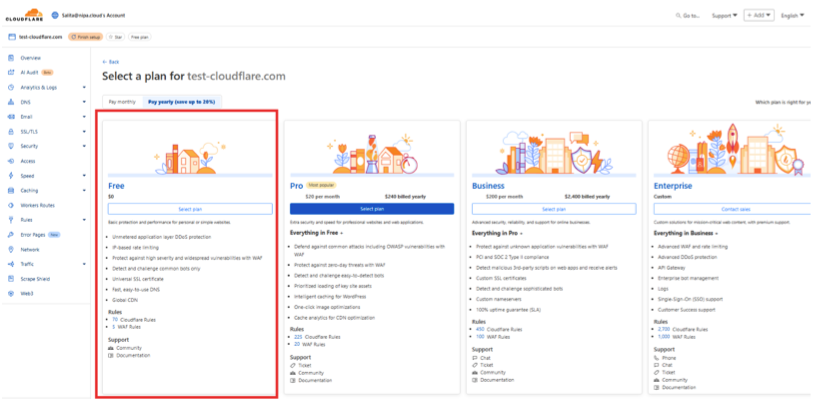Open Access in the sidebar
The width and height of the screenshot is (819, 399).
pyautogui.click(x=28, y=161)
